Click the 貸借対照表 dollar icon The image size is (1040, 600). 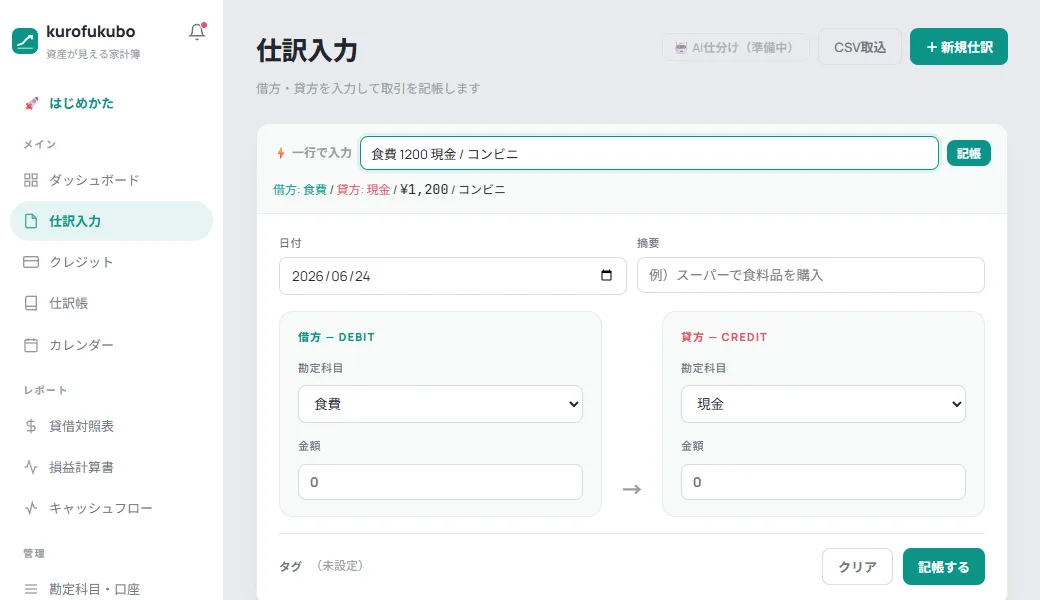click(31, 426)
